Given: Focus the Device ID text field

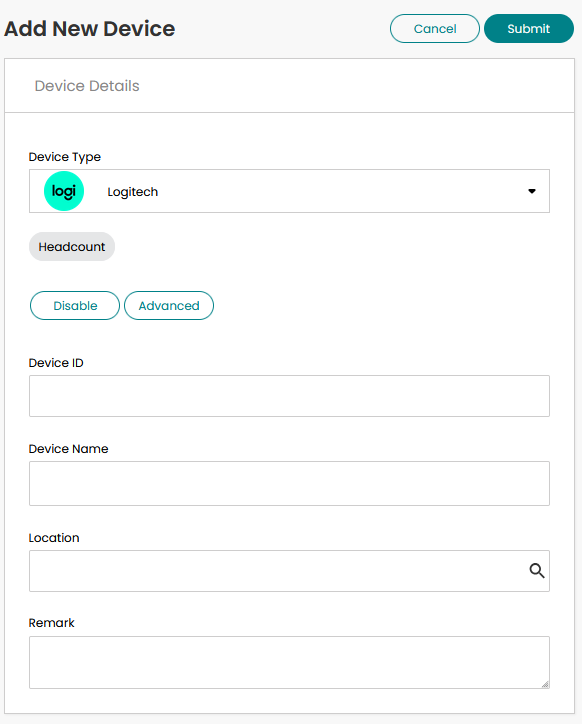Looking at the screenshot, I should [x=289, y=396].
